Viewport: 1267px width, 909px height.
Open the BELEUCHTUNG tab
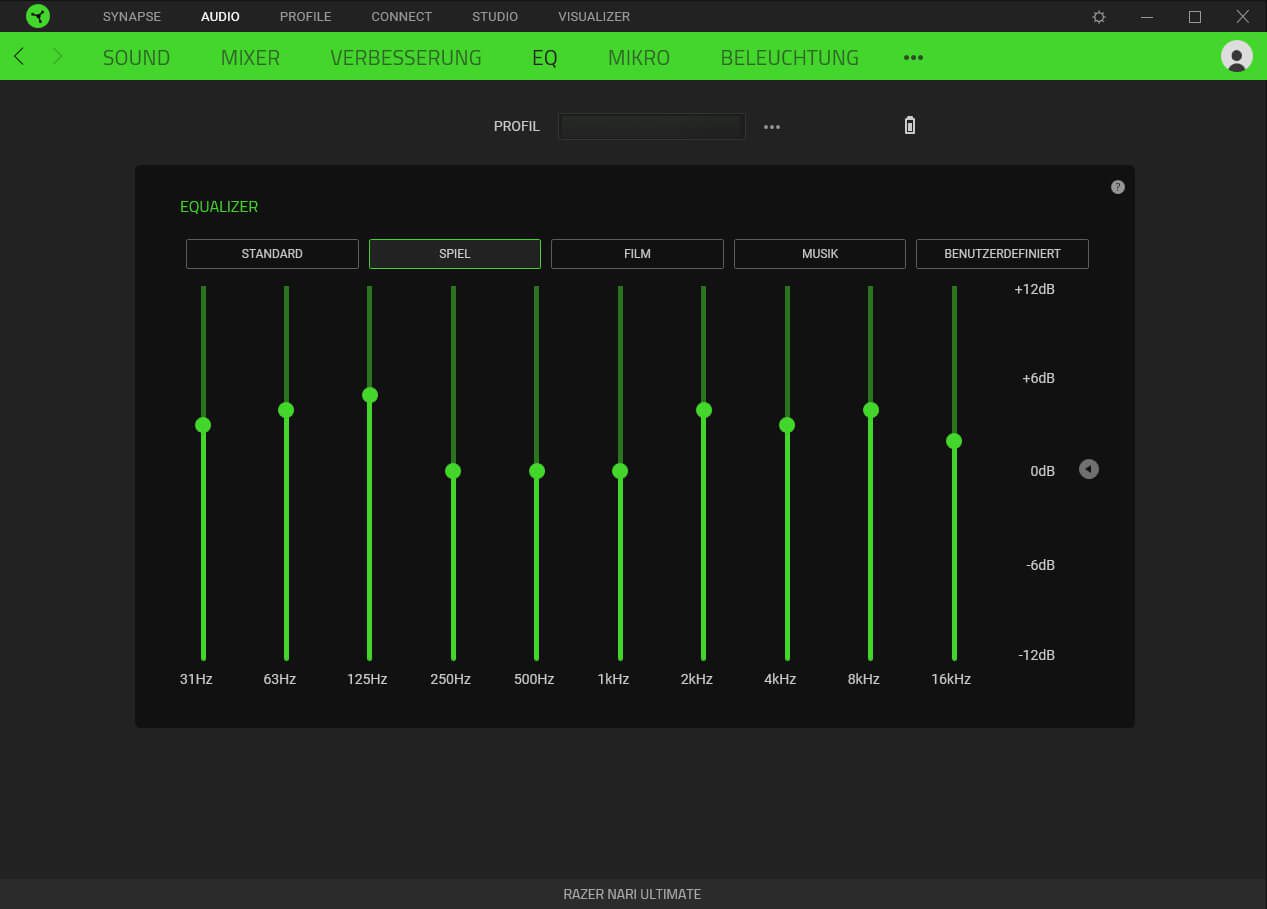tap(789, 58)
